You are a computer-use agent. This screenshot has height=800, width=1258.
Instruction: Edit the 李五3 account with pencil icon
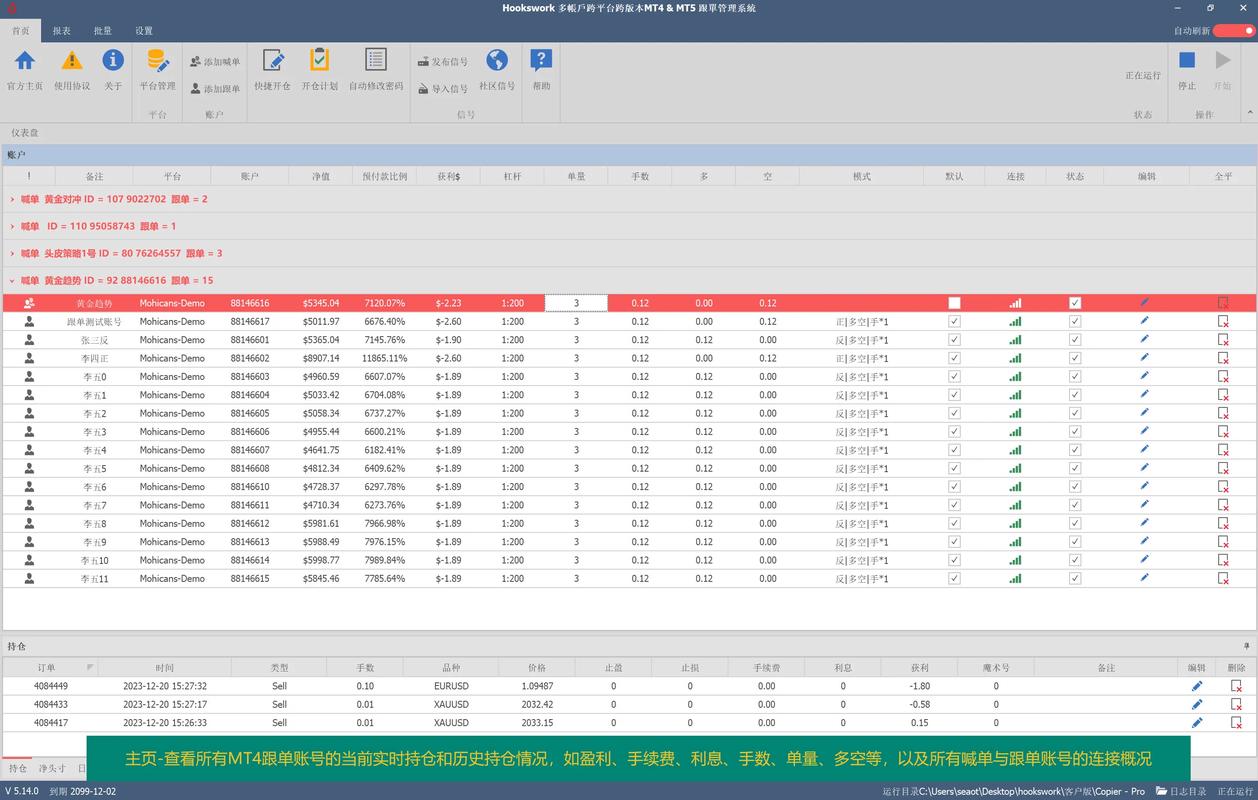1145,430
